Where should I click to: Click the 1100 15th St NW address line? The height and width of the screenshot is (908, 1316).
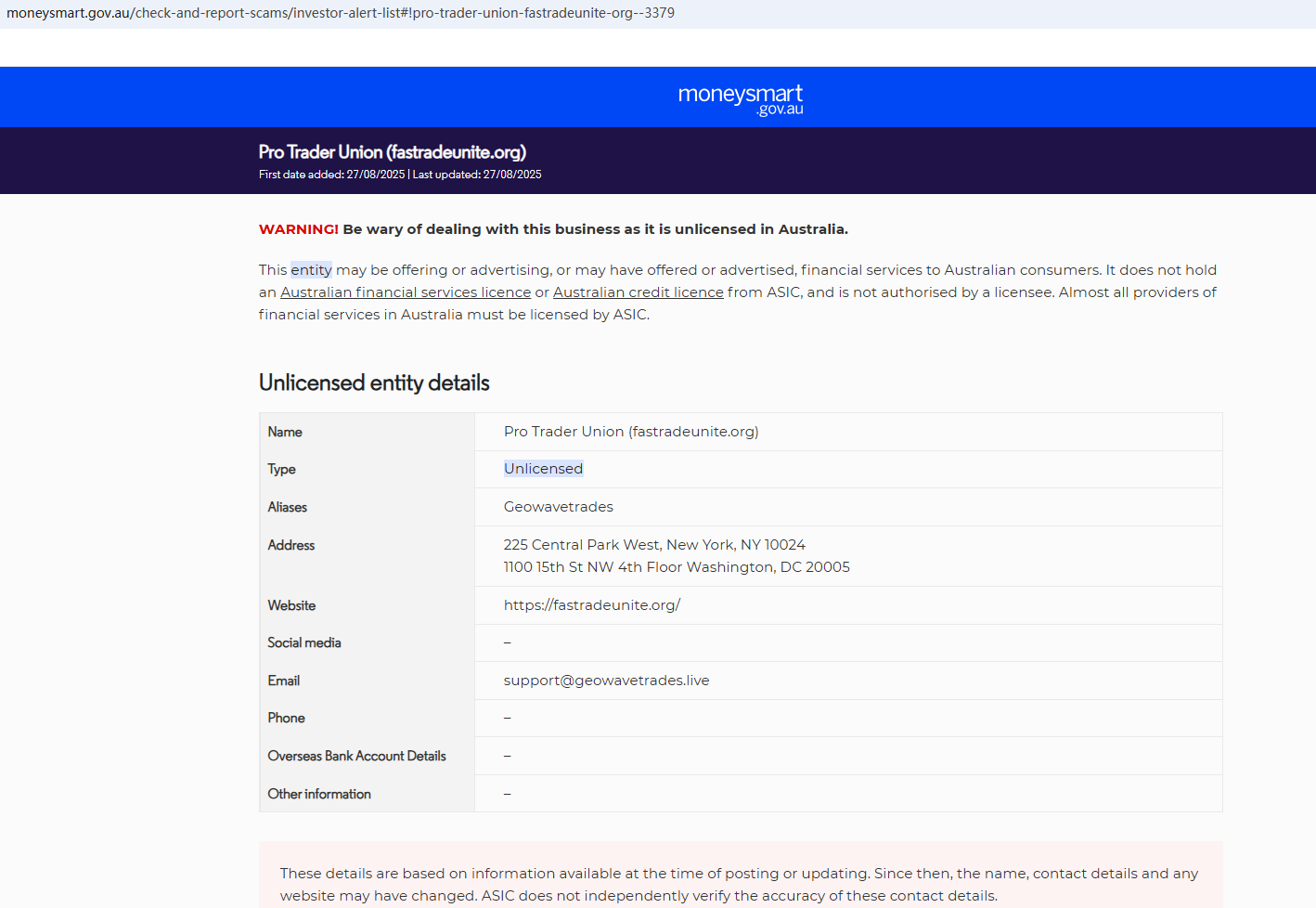click(x=677, y=567)
